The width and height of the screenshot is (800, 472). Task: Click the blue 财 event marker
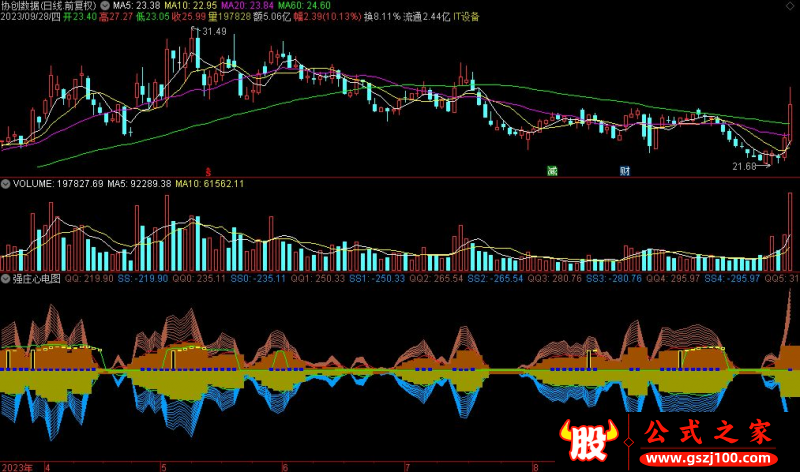click(625, 171)
